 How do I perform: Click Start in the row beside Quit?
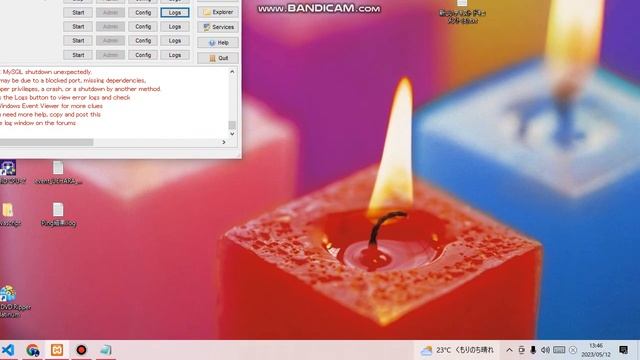click(x=78, y=55)
